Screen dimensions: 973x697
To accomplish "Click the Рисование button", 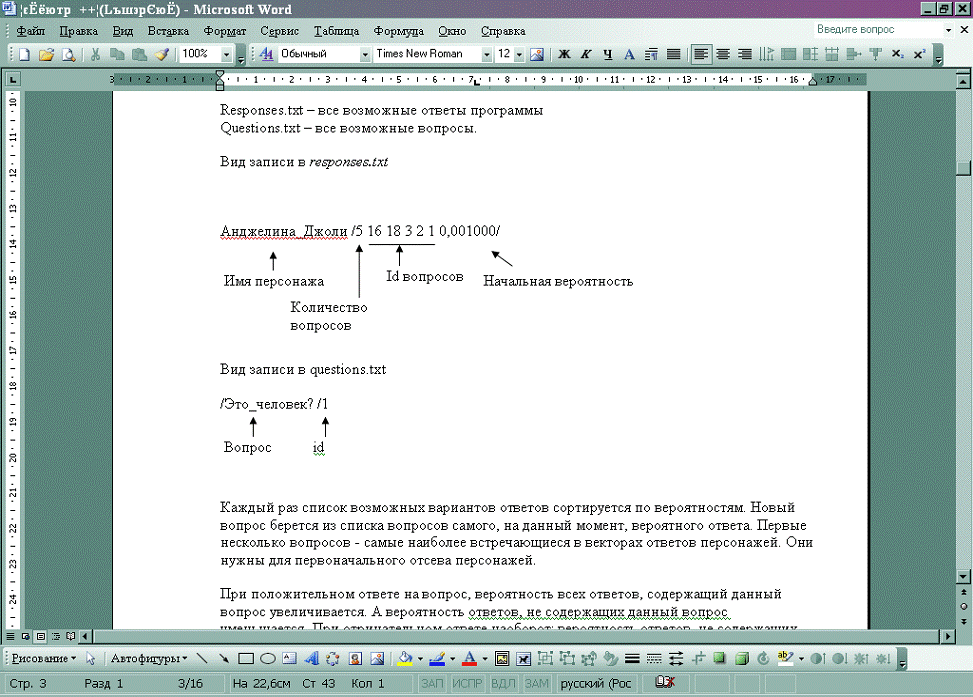I will (42, 659).
